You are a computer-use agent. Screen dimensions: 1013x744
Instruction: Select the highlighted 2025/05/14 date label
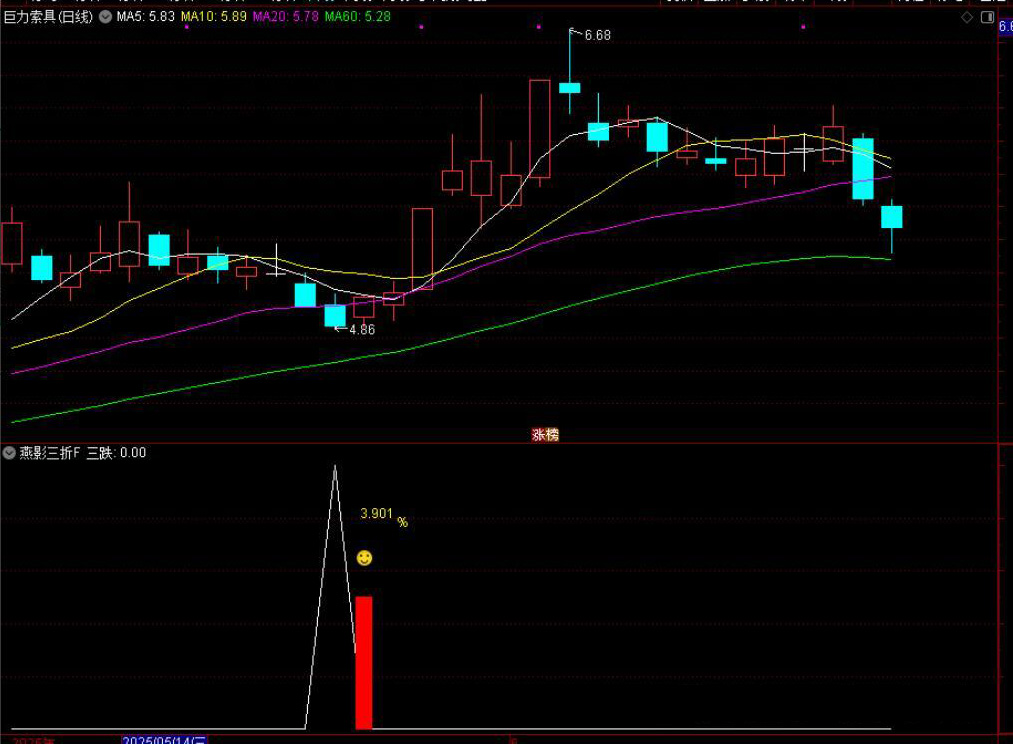click(164, 739)
